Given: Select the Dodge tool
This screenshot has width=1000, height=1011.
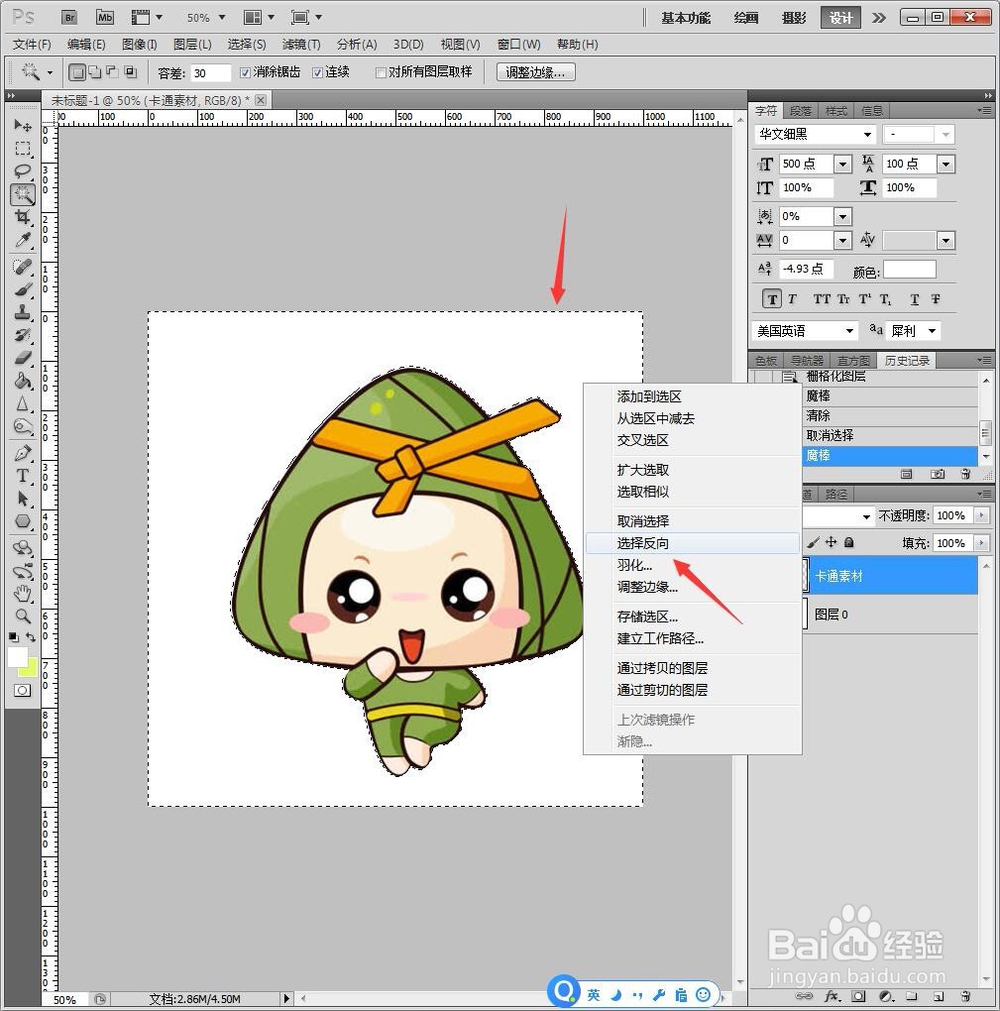Looking at the screenshot, I should pos(23,427).
